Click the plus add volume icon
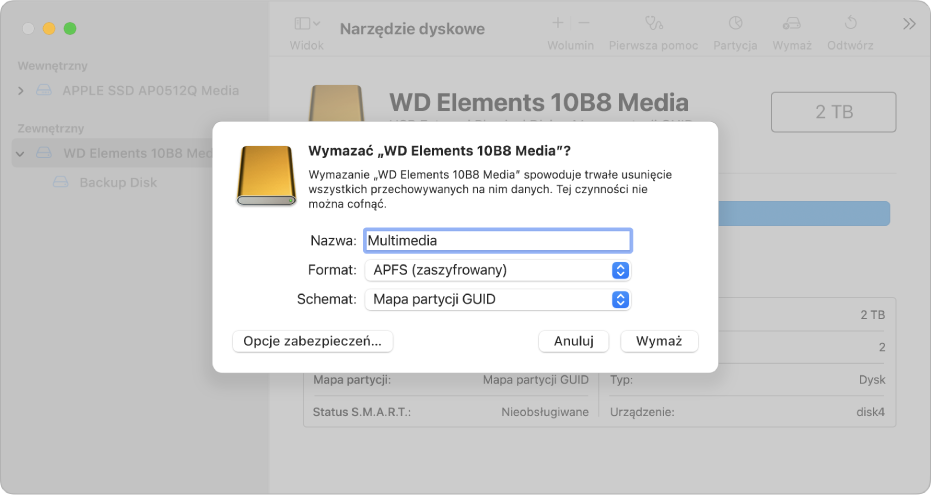Image resolution: width=931 pixels, height=495 pixels. coord(557,23)
